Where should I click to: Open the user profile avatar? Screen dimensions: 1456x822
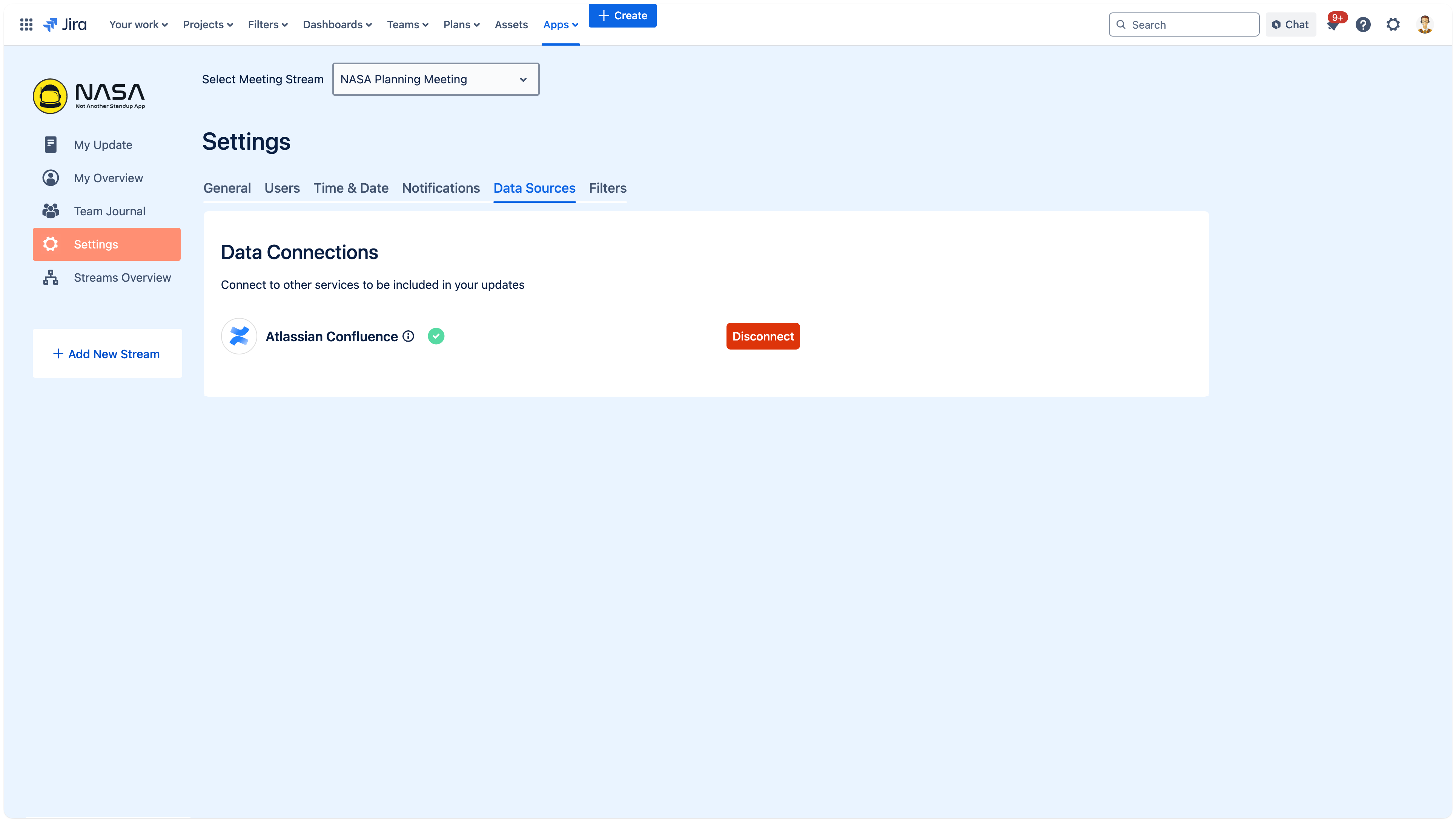pos(1425,24)
